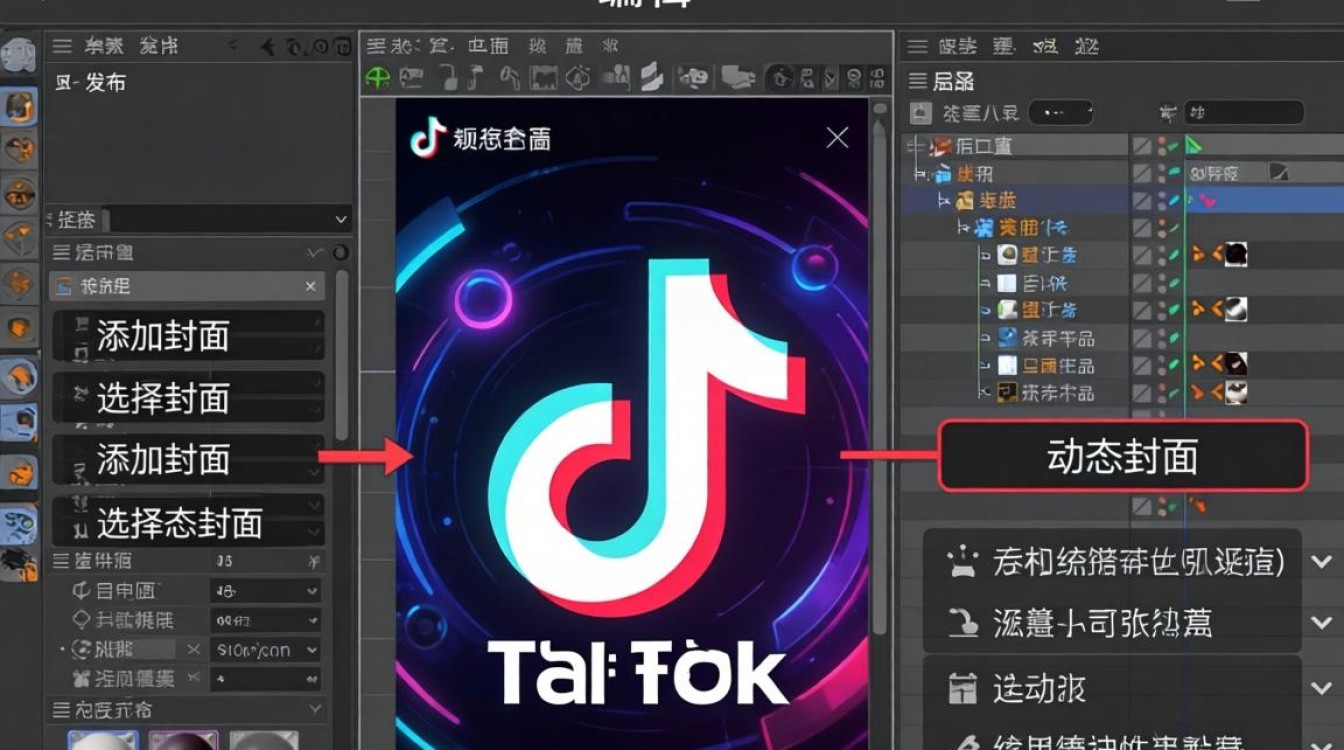Screen dimensions: 1344x750
Task: Open hamburger menu of the viewport panel
Action: tap(375, 45)
